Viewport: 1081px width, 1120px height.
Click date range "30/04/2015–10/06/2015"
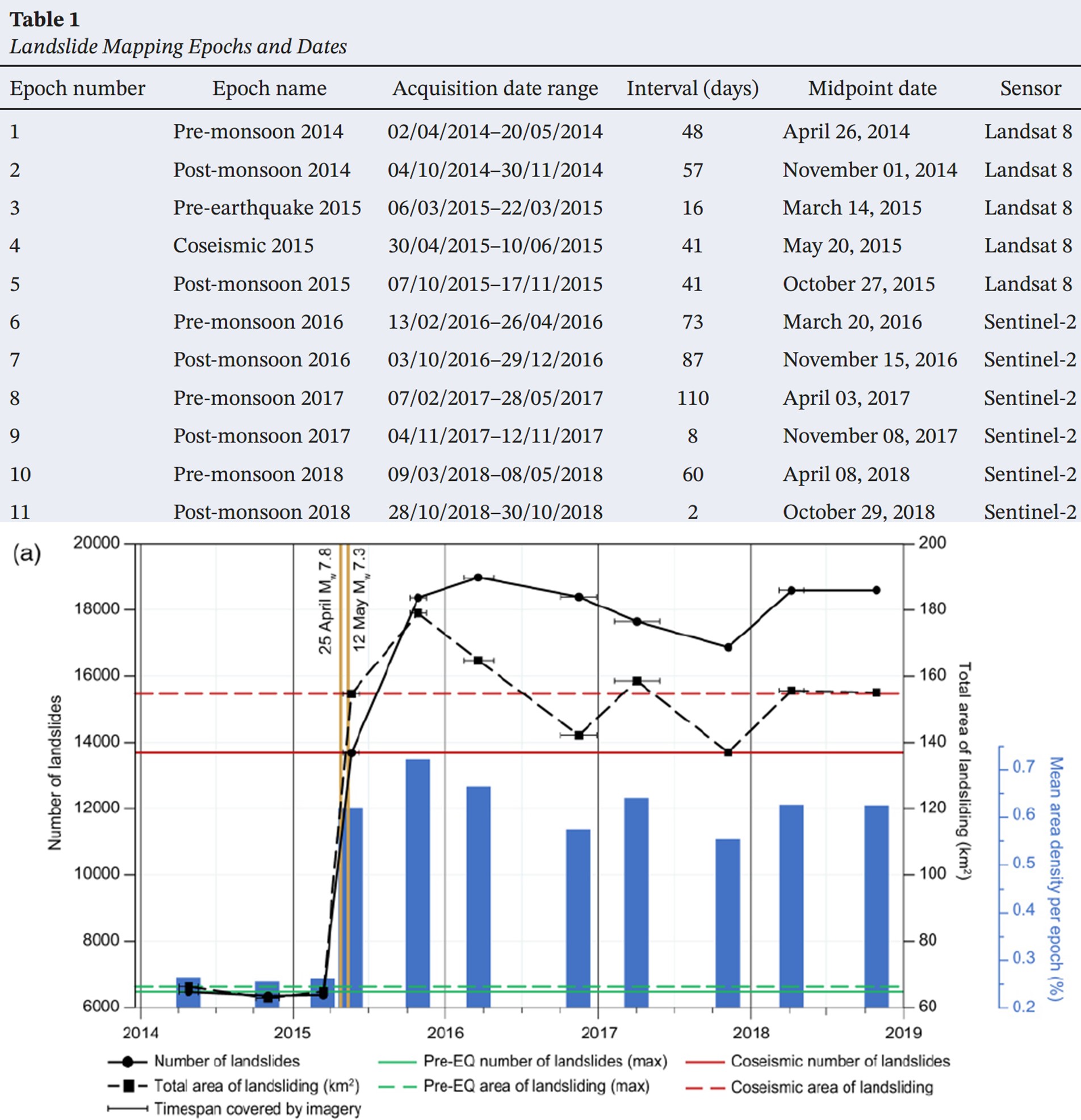[495, 246]
